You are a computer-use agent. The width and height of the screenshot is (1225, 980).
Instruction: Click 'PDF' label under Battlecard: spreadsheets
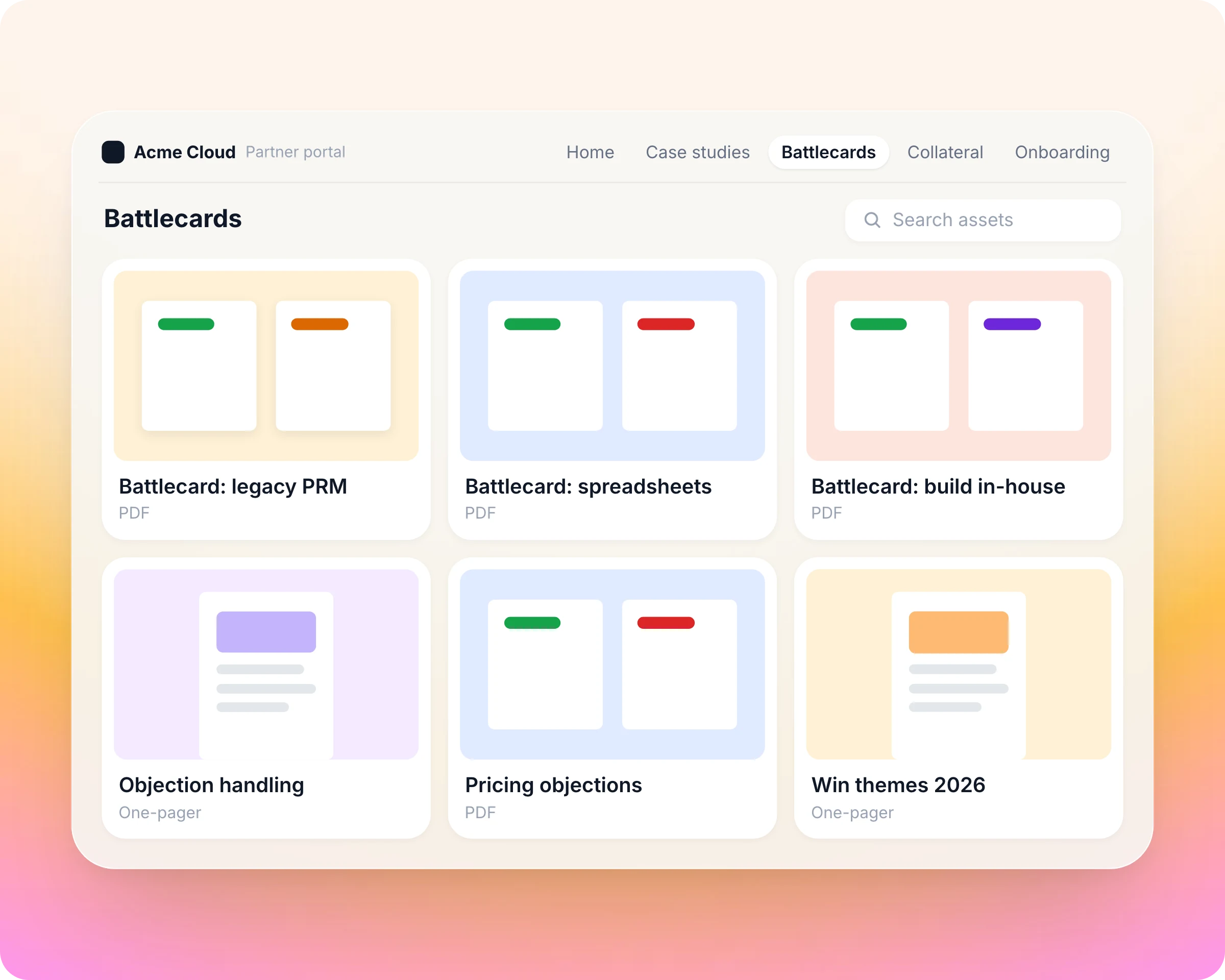click(480, 513)
